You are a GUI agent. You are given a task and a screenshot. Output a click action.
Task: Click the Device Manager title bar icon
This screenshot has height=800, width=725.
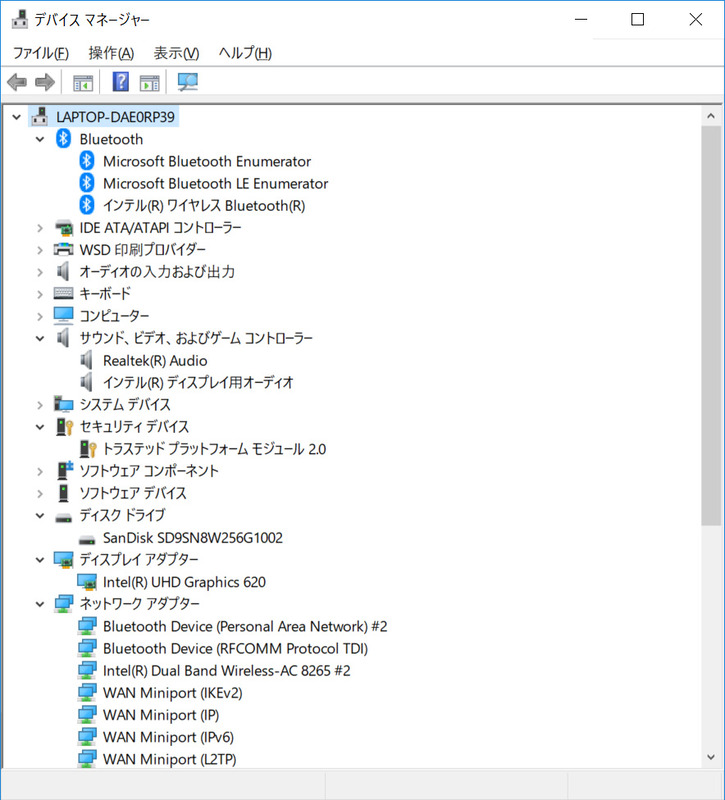point(19,19)
